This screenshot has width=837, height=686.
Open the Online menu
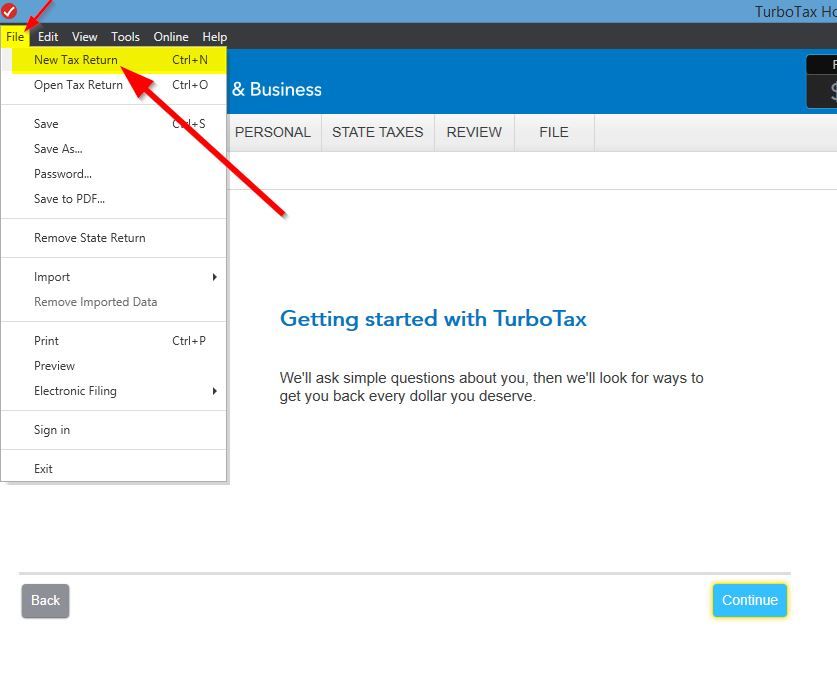coord(171,37)
